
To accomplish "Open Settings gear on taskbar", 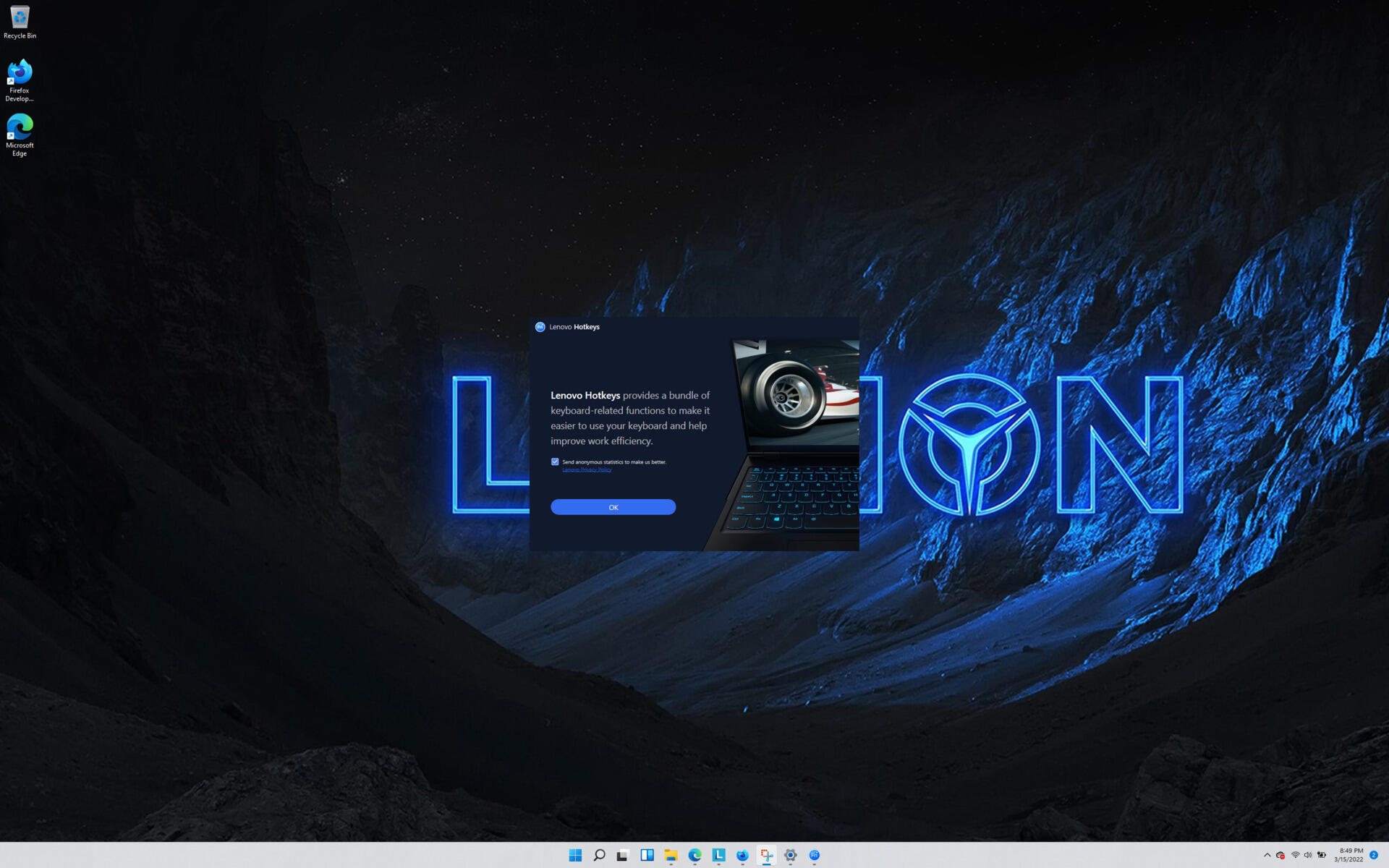I will point(790,855).
